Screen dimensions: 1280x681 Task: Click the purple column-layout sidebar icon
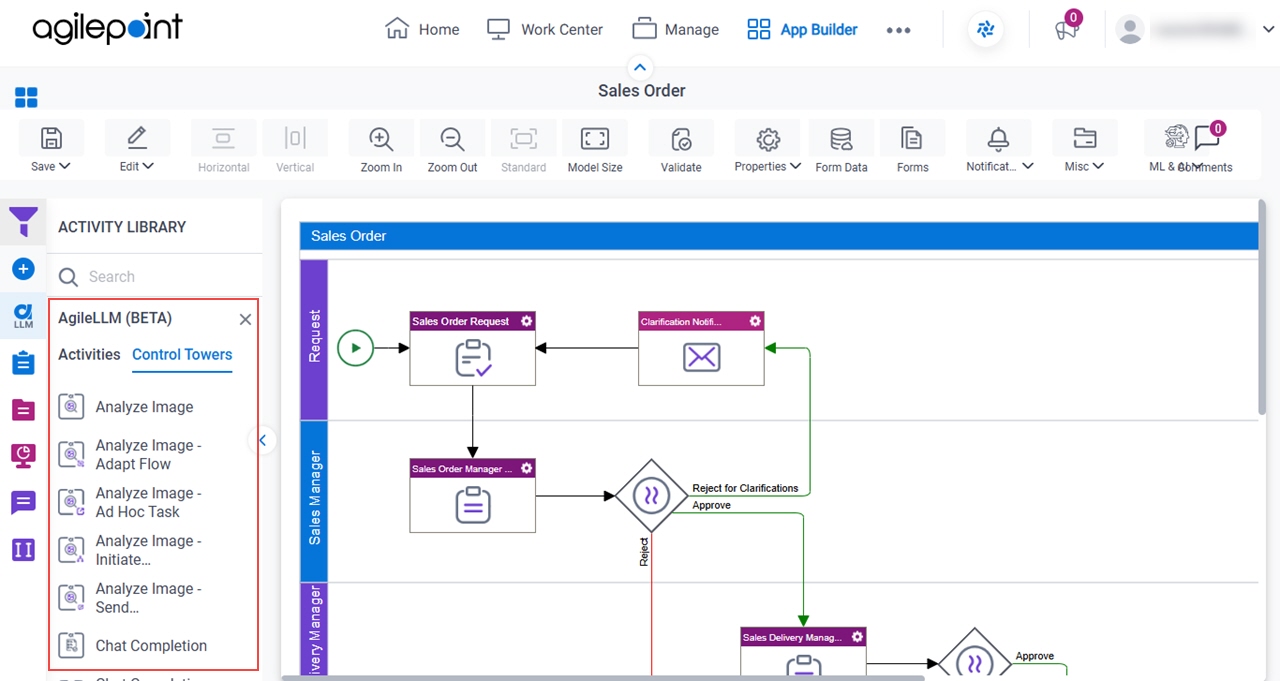(x=23, y=550)
